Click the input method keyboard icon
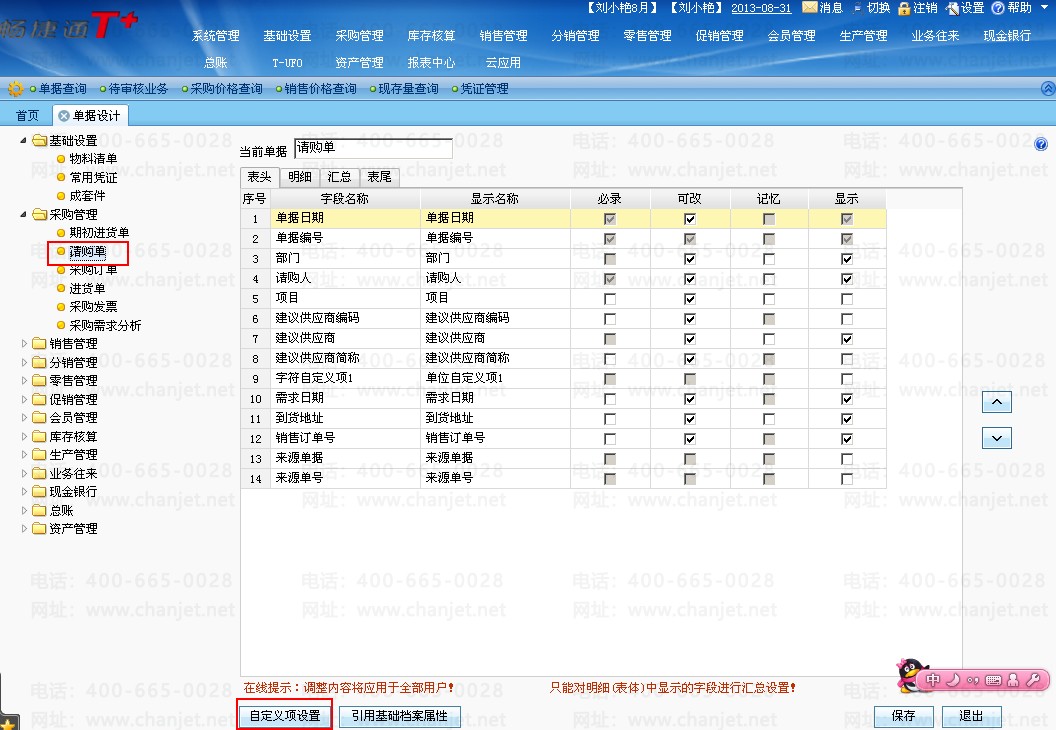Screen dimensions: 1056x730 993,680
